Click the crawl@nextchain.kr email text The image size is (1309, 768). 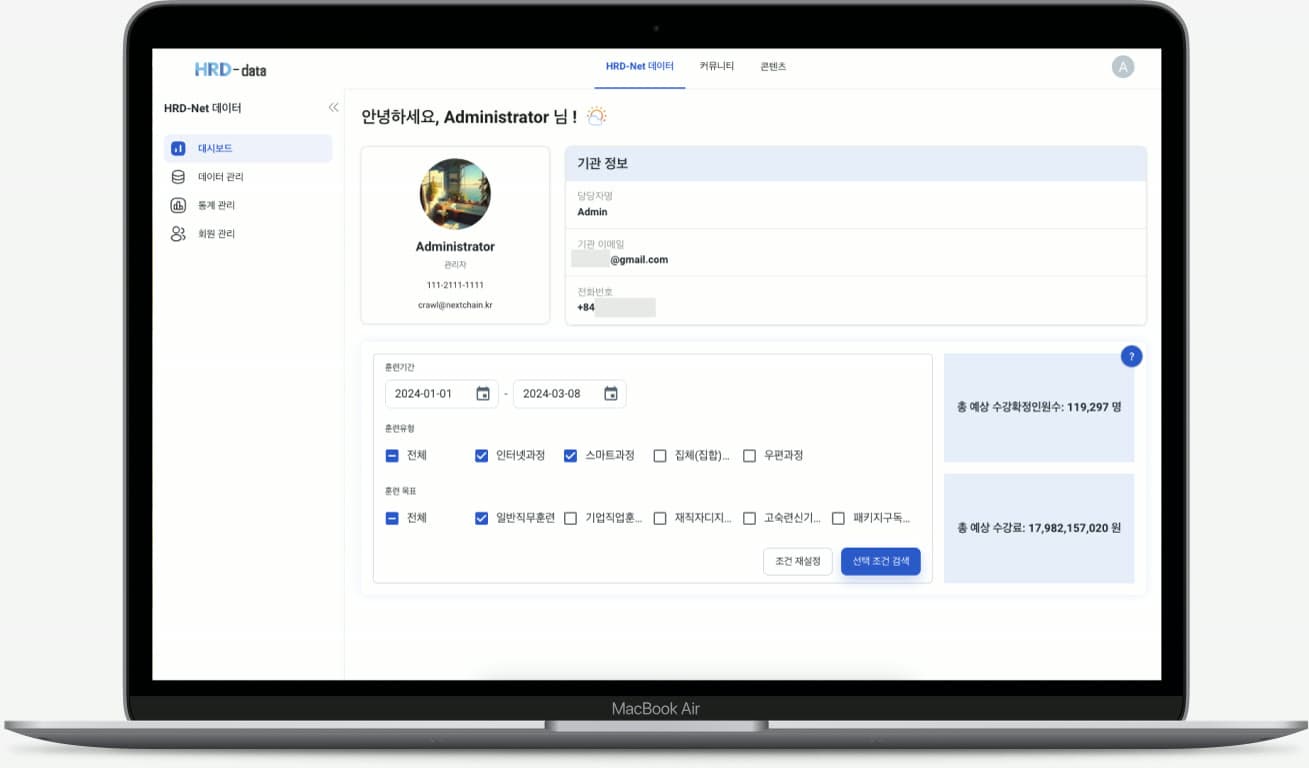(x=455, y=305)
